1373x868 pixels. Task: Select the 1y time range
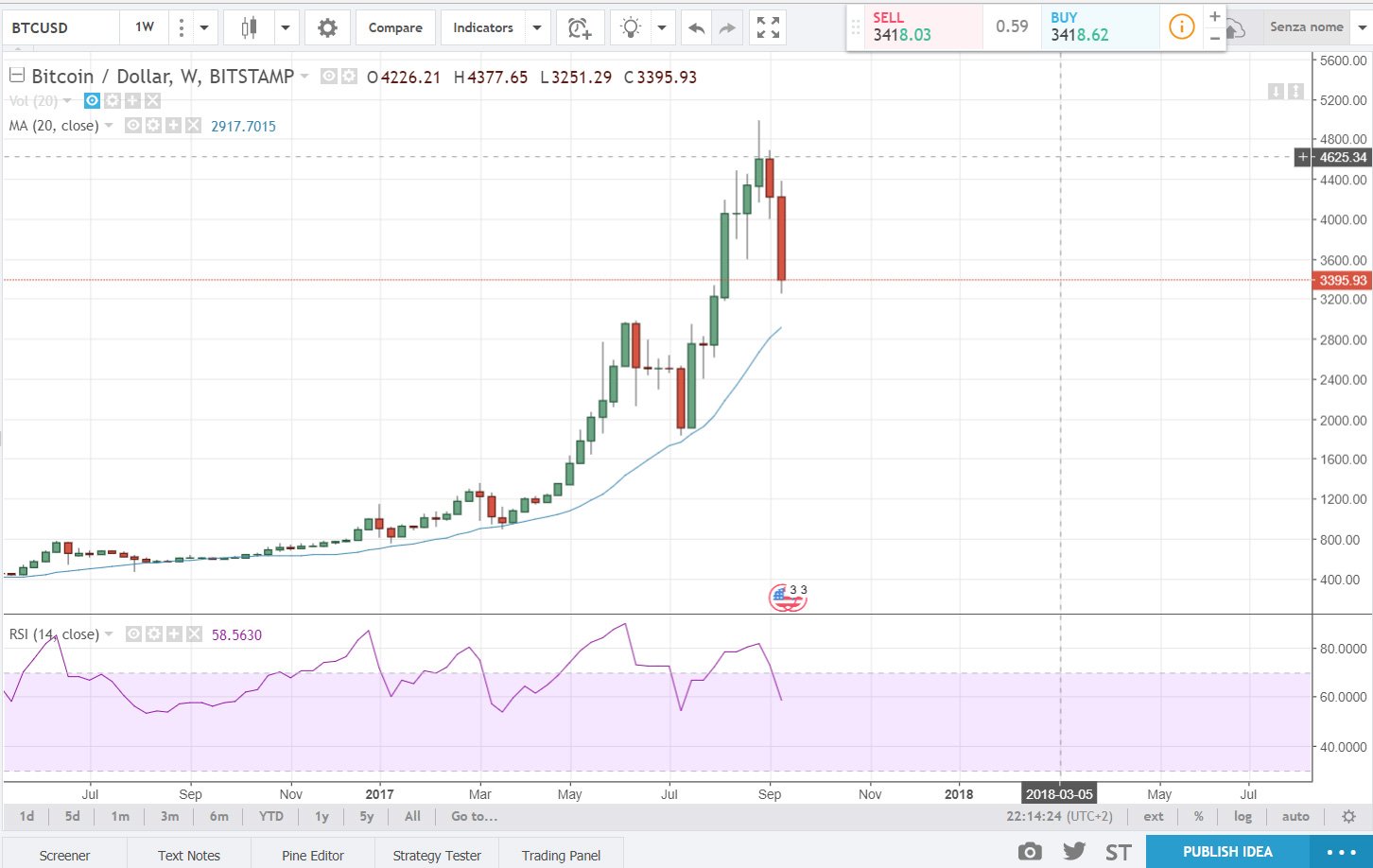(322, 816)
